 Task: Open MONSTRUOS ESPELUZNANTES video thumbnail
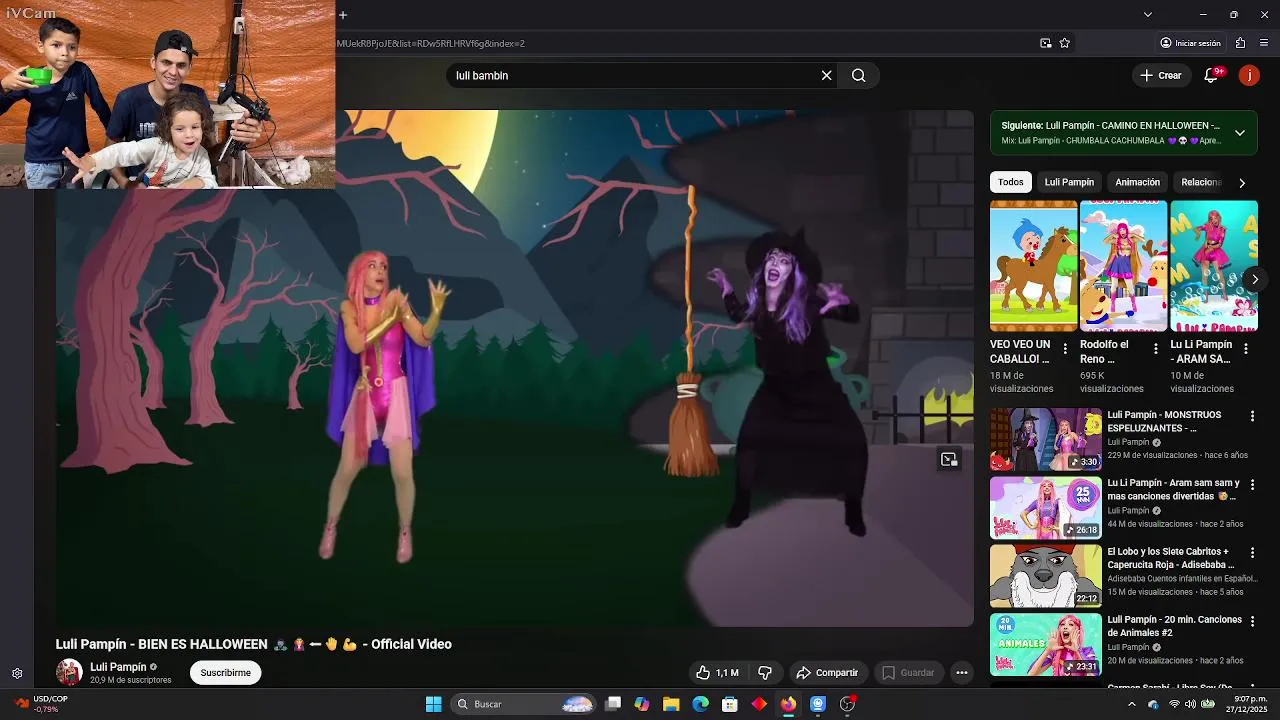pyautogui.click(x=1046, y=439)
